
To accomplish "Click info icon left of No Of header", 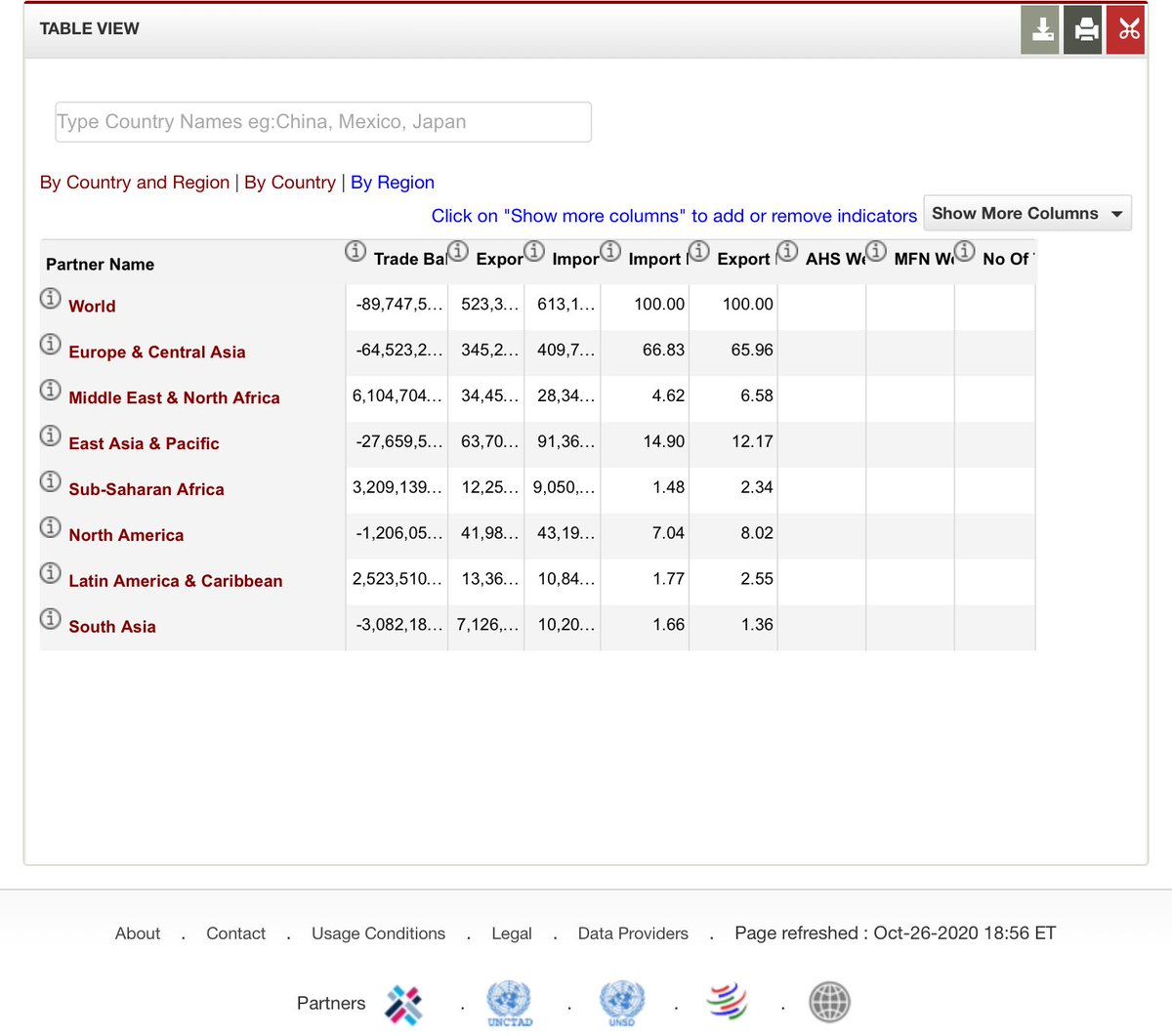I will [x=965, y=252].
